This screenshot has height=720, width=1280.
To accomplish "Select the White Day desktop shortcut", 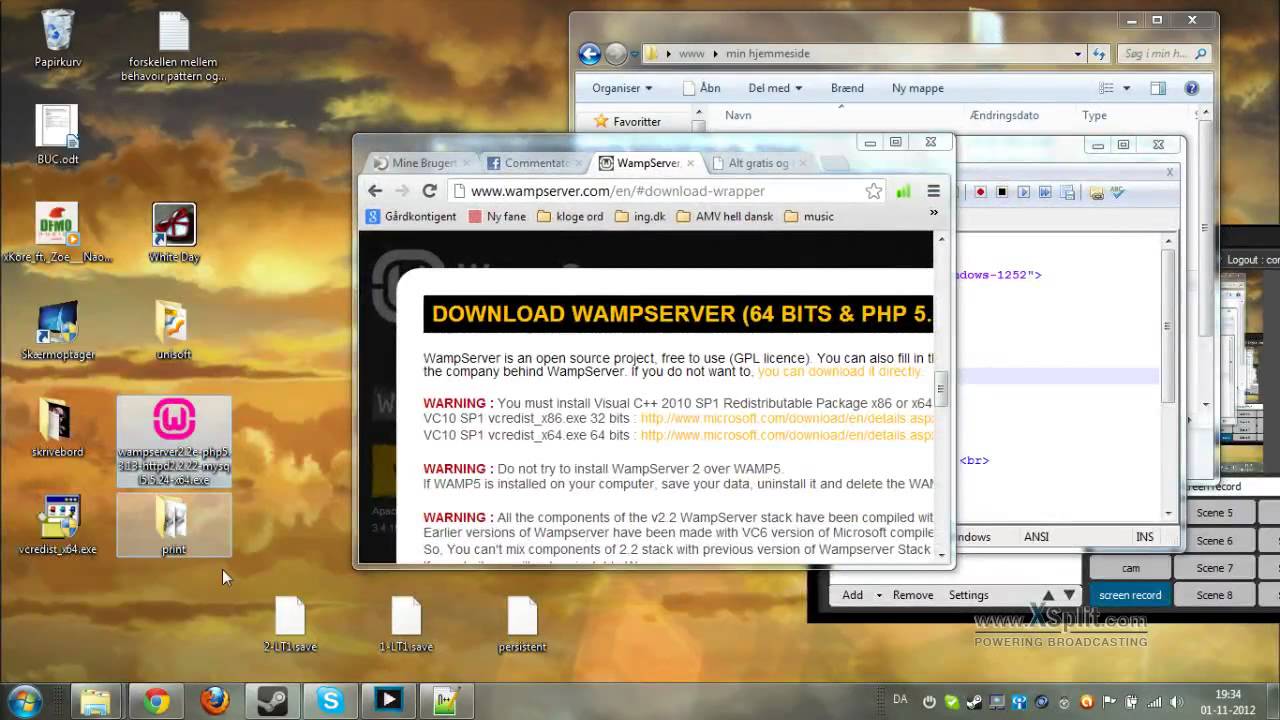I will [x=174, y=233].
